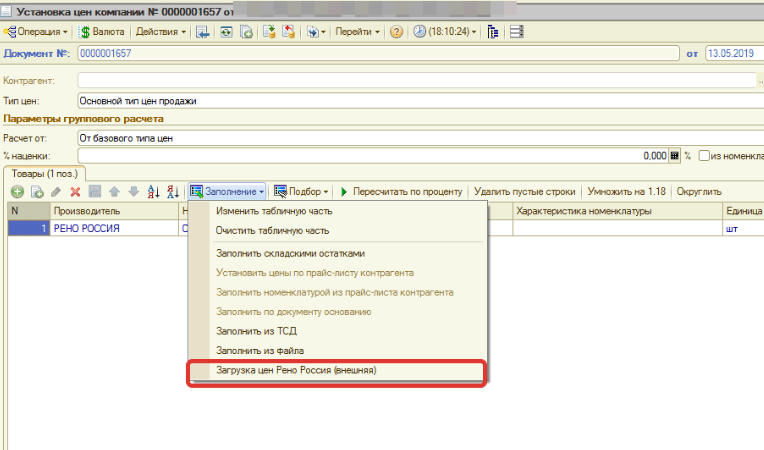Click Характеристика номенклатуры column header

617,211
